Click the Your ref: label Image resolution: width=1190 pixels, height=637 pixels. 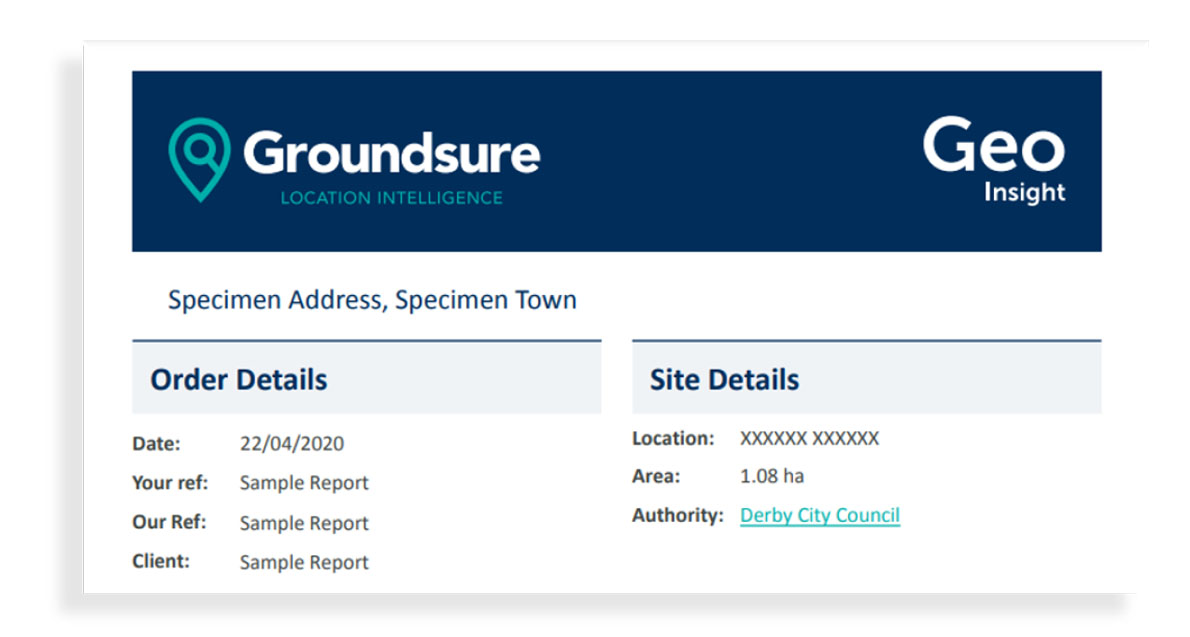[x=170, y=483]
